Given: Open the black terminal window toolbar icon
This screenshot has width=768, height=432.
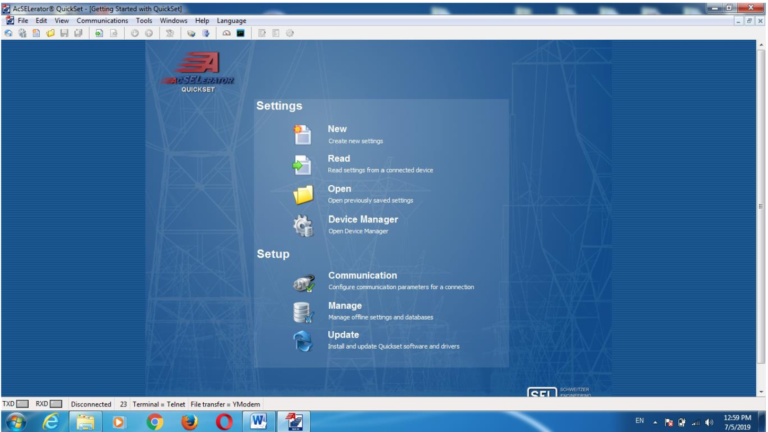Looking at the screenshot, I should (x=240, y=33).
